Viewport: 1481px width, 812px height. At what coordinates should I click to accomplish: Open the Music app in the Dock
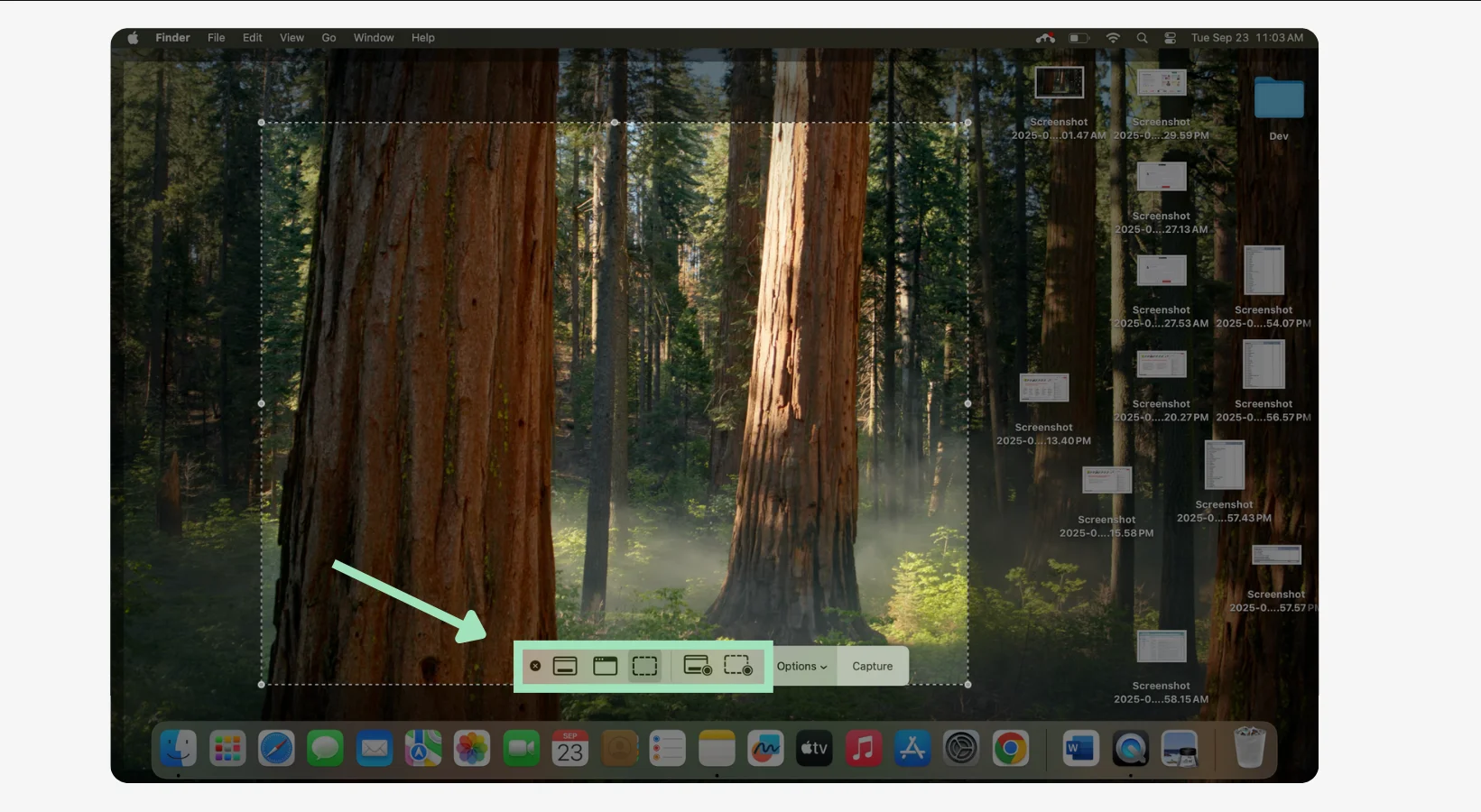click(864, 748)
